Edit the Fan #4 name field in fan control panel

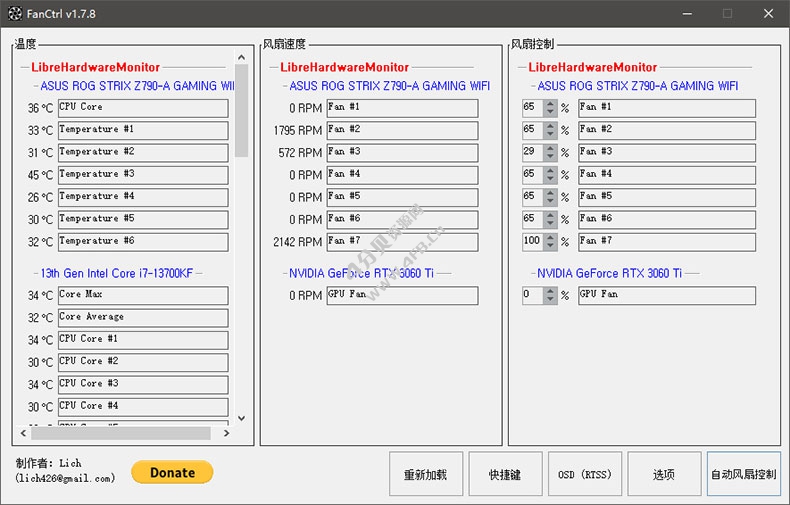(x=667, y=175)
